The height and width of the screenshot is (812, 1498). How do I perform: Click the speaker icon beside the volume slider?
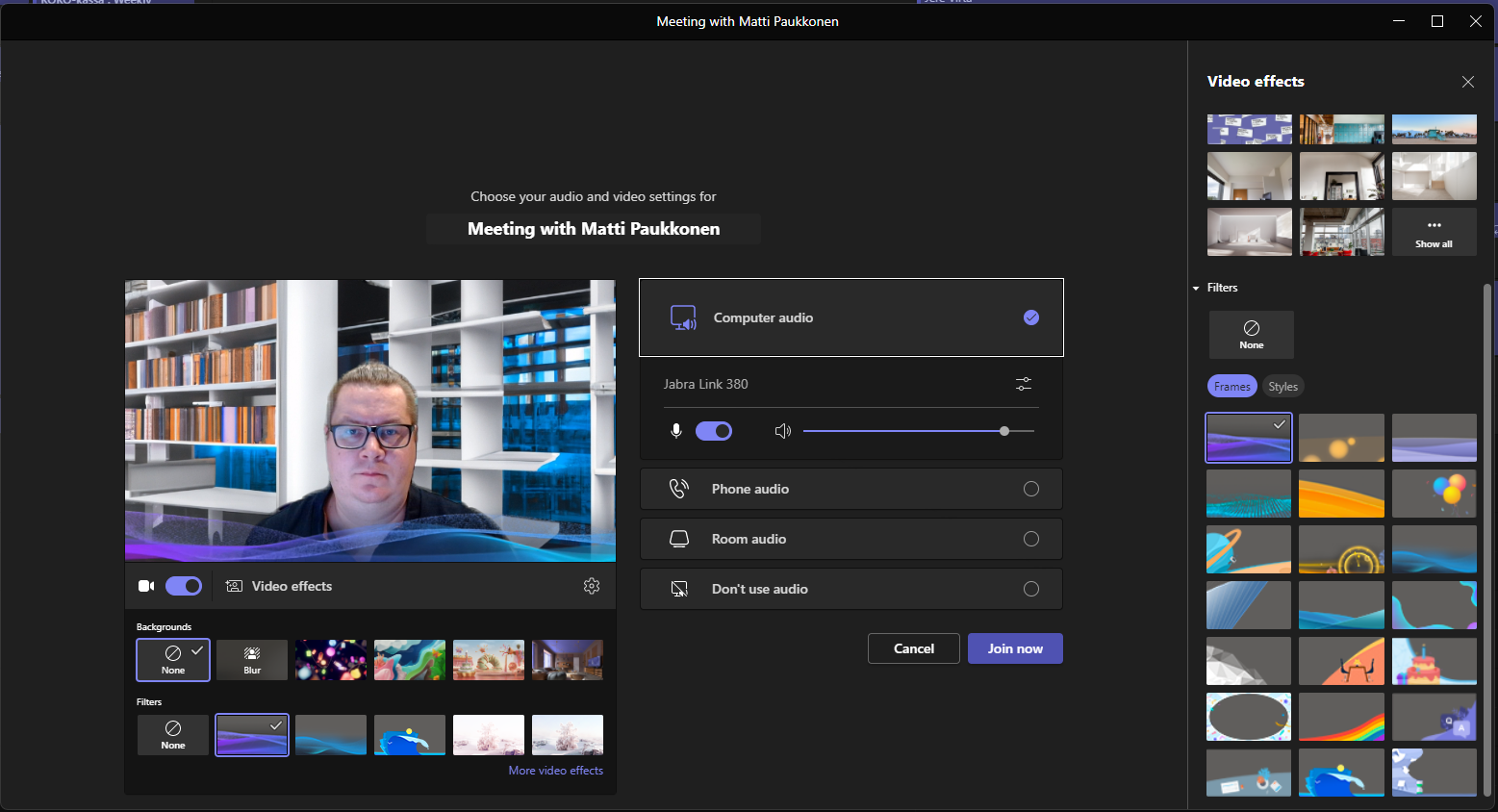(782, 430)
